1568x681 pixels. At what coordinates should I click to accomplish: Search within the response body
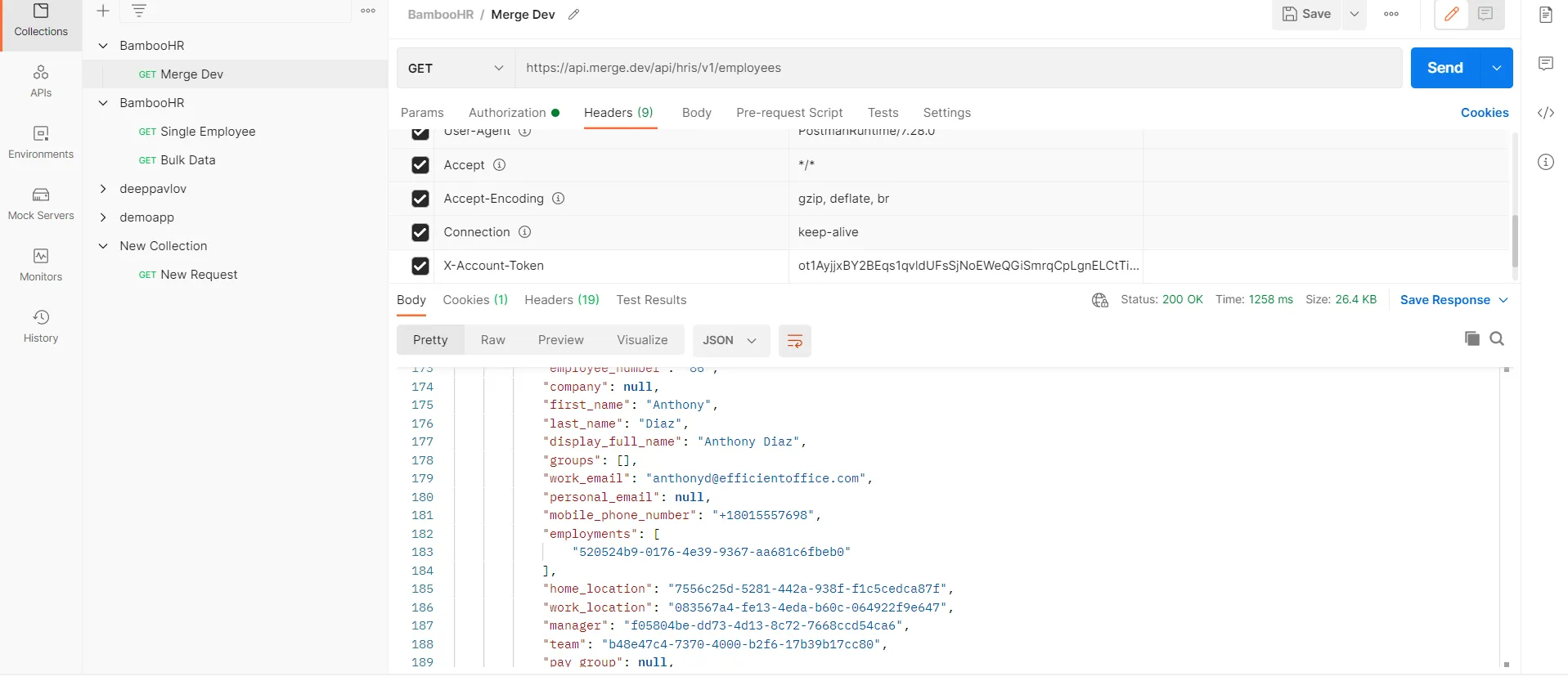click(1497, 338)
